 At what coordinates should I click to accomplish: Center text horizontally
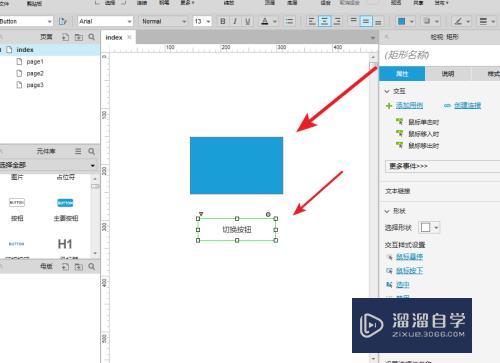click(324, 21)
